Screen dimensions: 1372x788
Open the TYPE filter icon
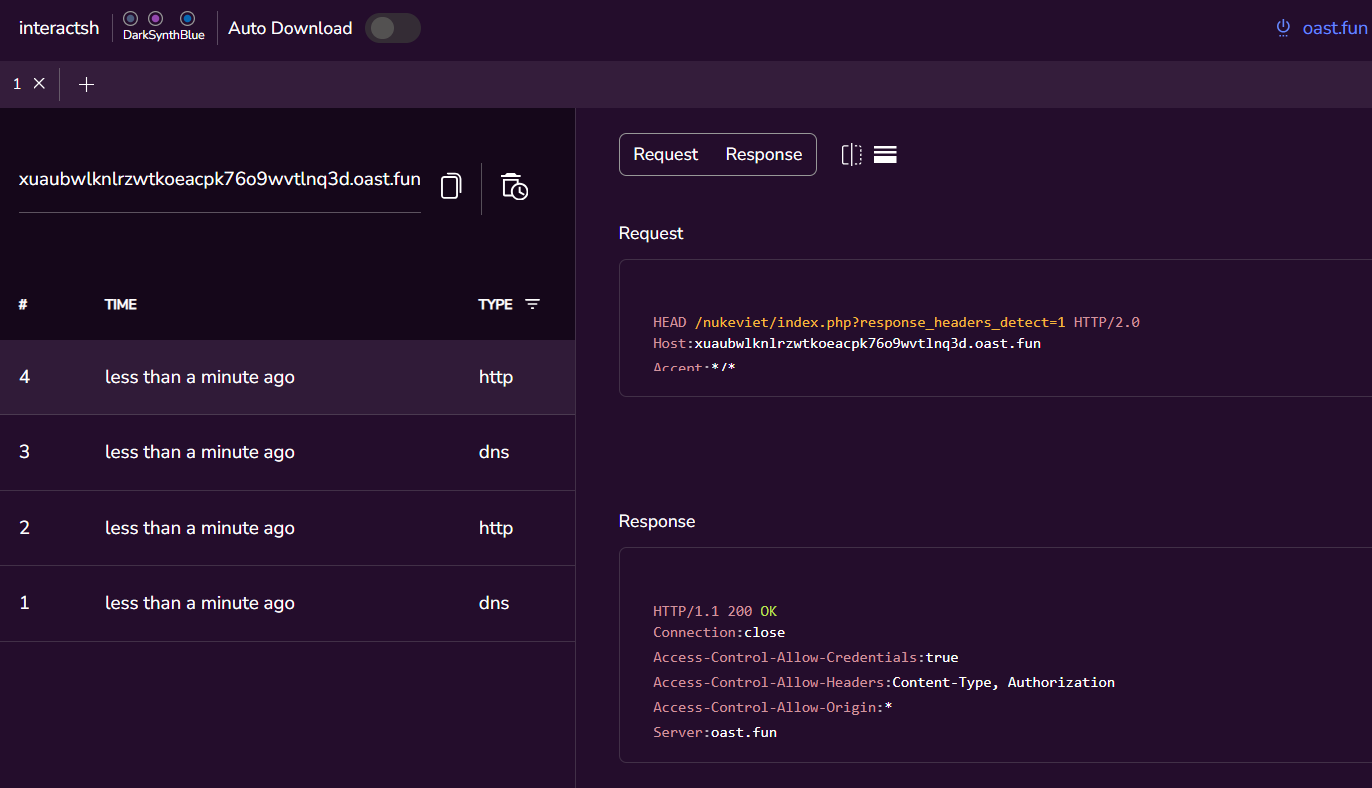click(x=532, y=304)
